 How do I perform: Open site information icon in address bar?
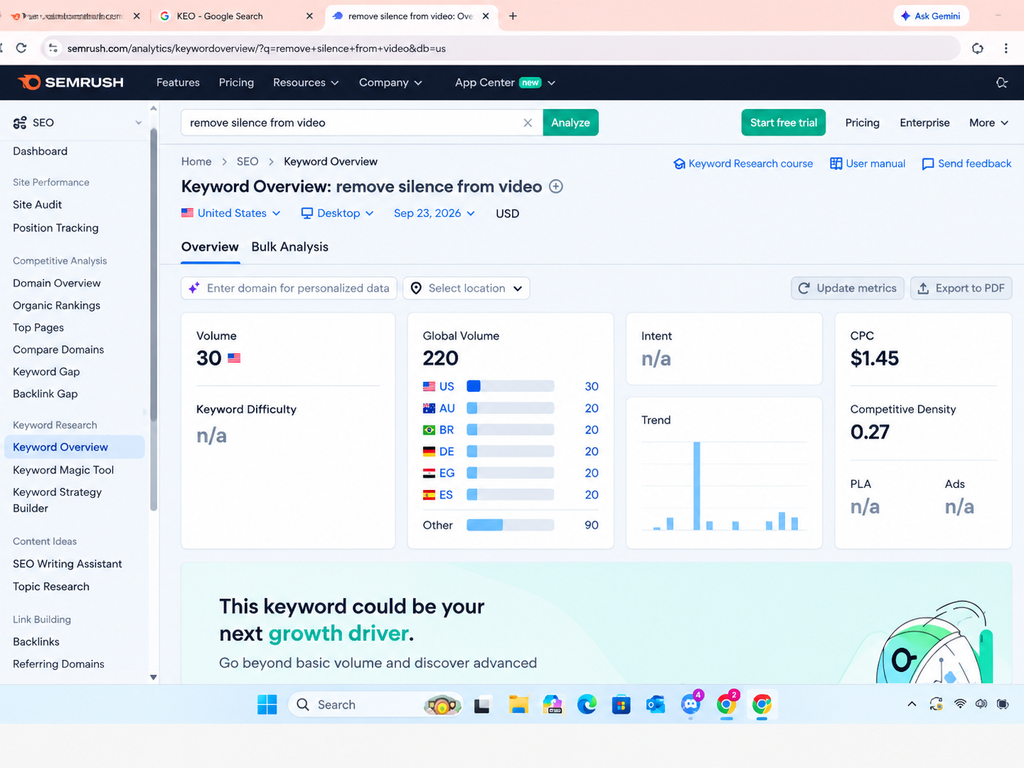53,48
